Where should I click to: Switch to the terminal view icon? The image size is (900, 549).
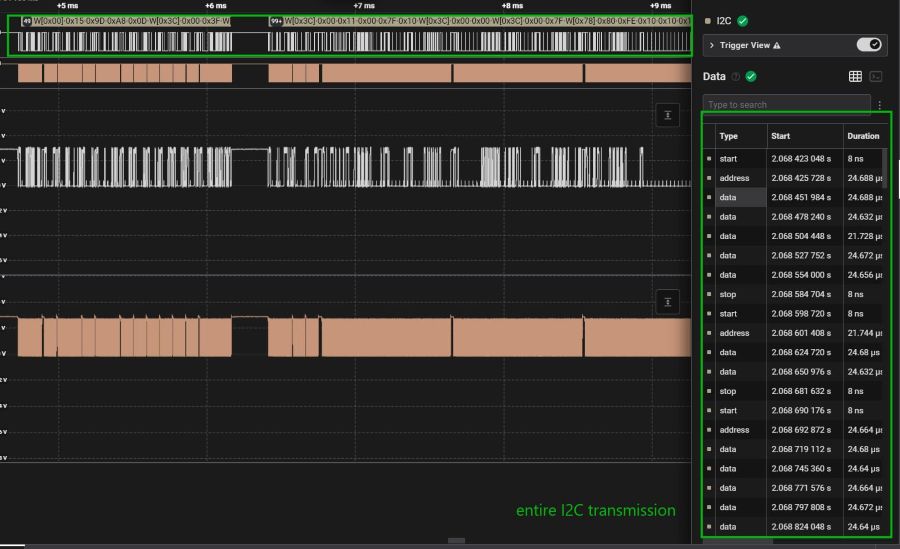(876, 76)
